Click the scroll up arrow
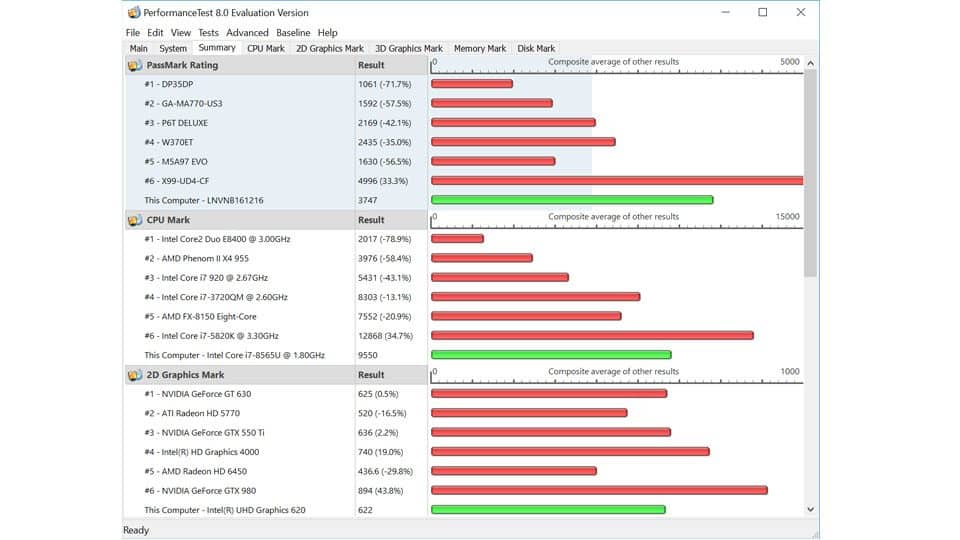The height and width of the screenshot is (540, 960). [811, 63]
